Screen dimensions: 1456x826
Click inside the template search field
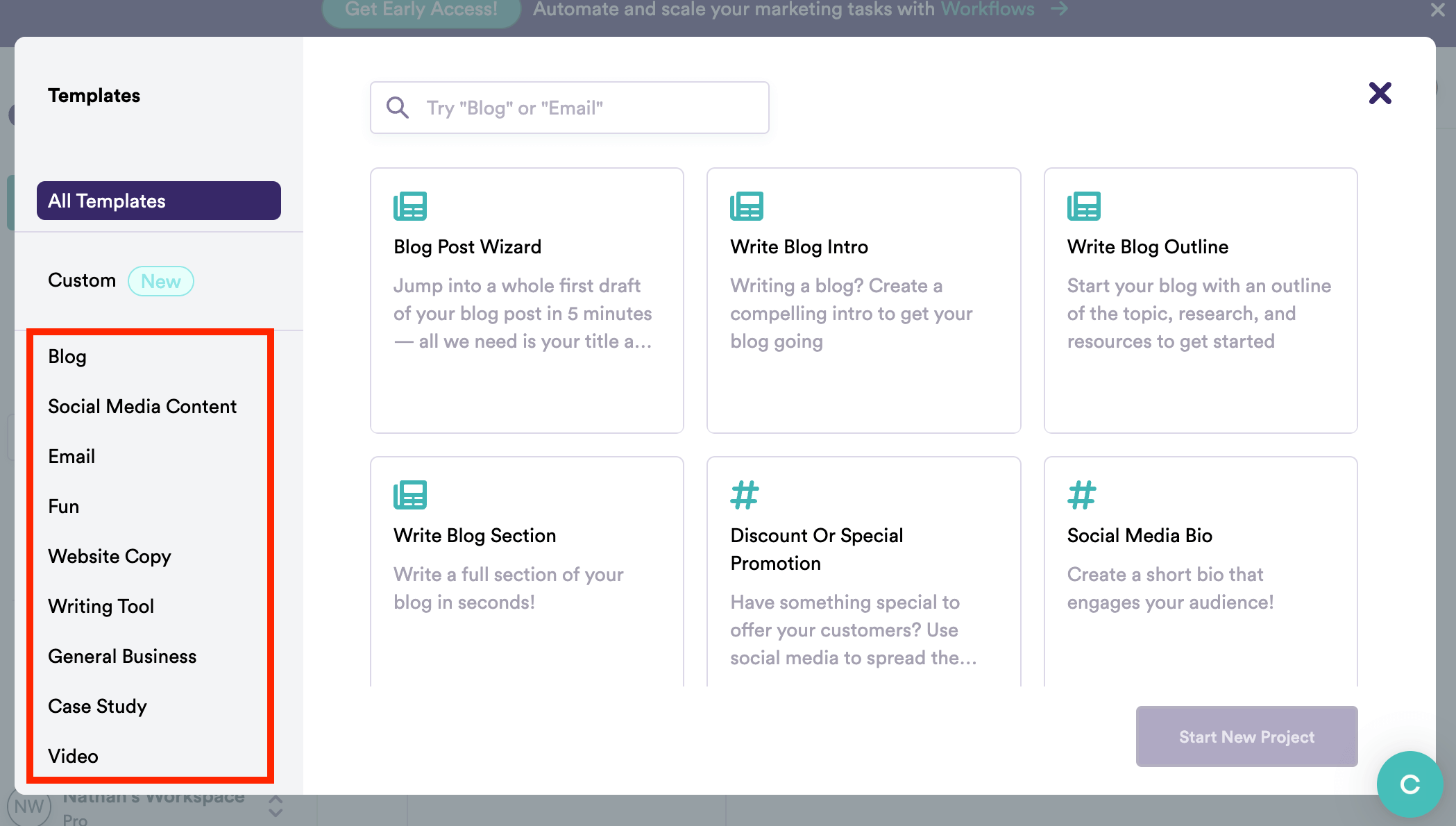pyautogui.click(x=569, y=108)
